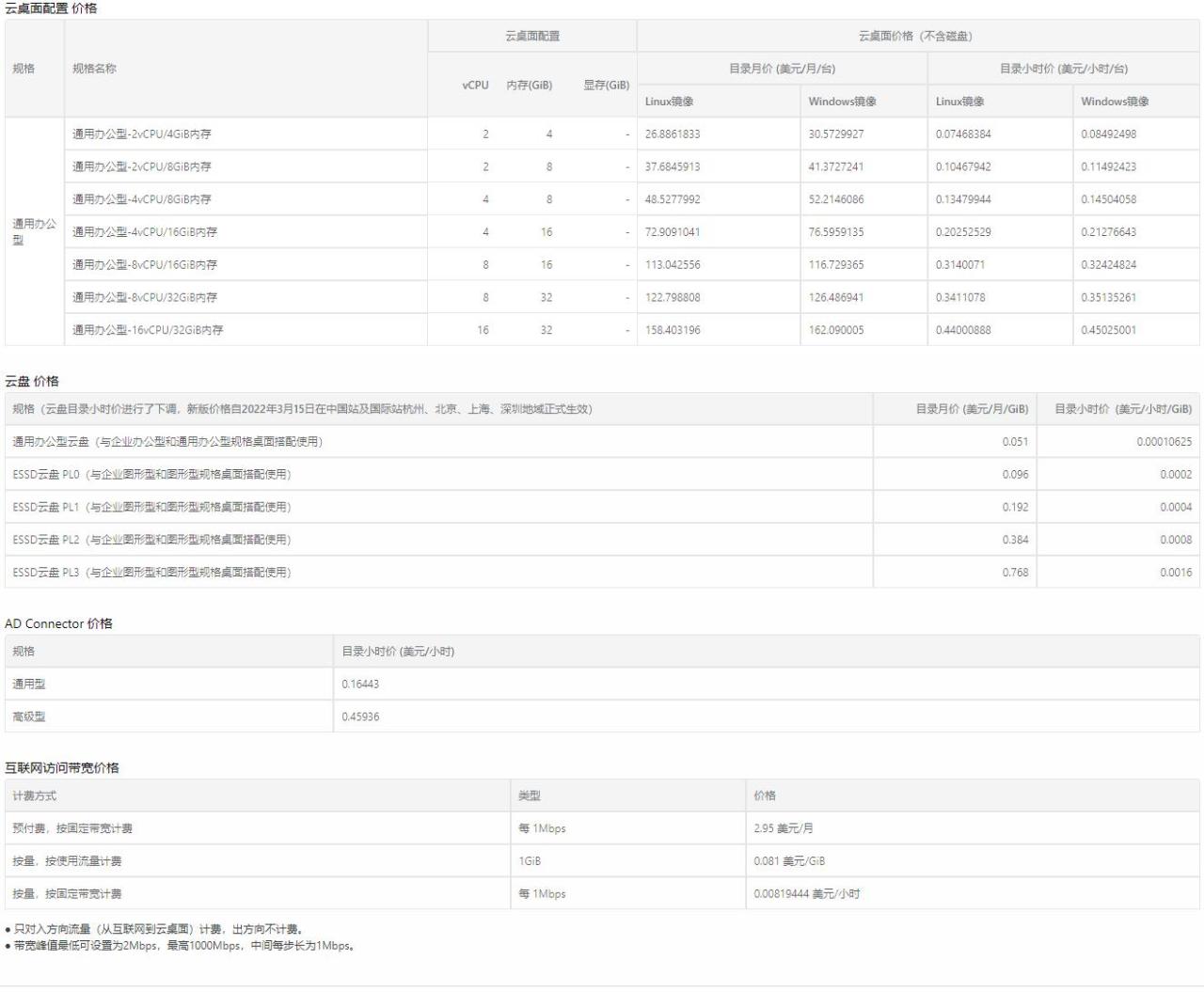Image resolution: width=1204 pixels, height=992 pixels.
Task: Click the hourly price 0.13479944
Action: point(963,199)
